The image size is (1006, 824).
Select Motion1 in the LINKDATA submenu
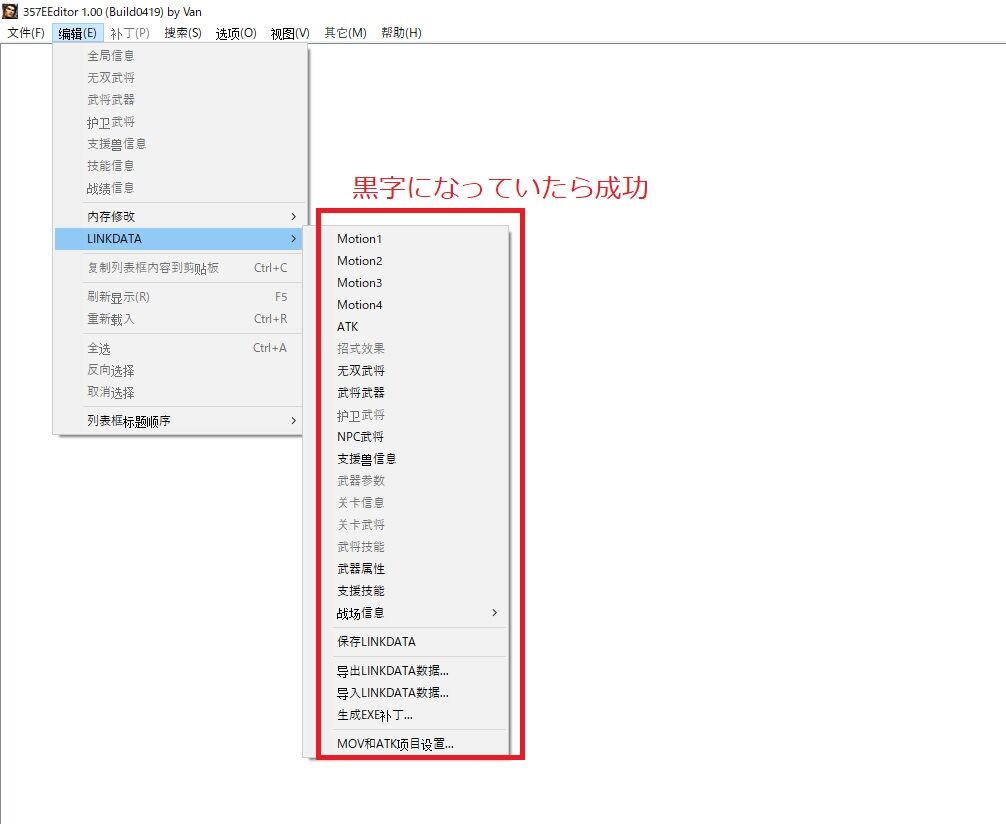point(361,238)
